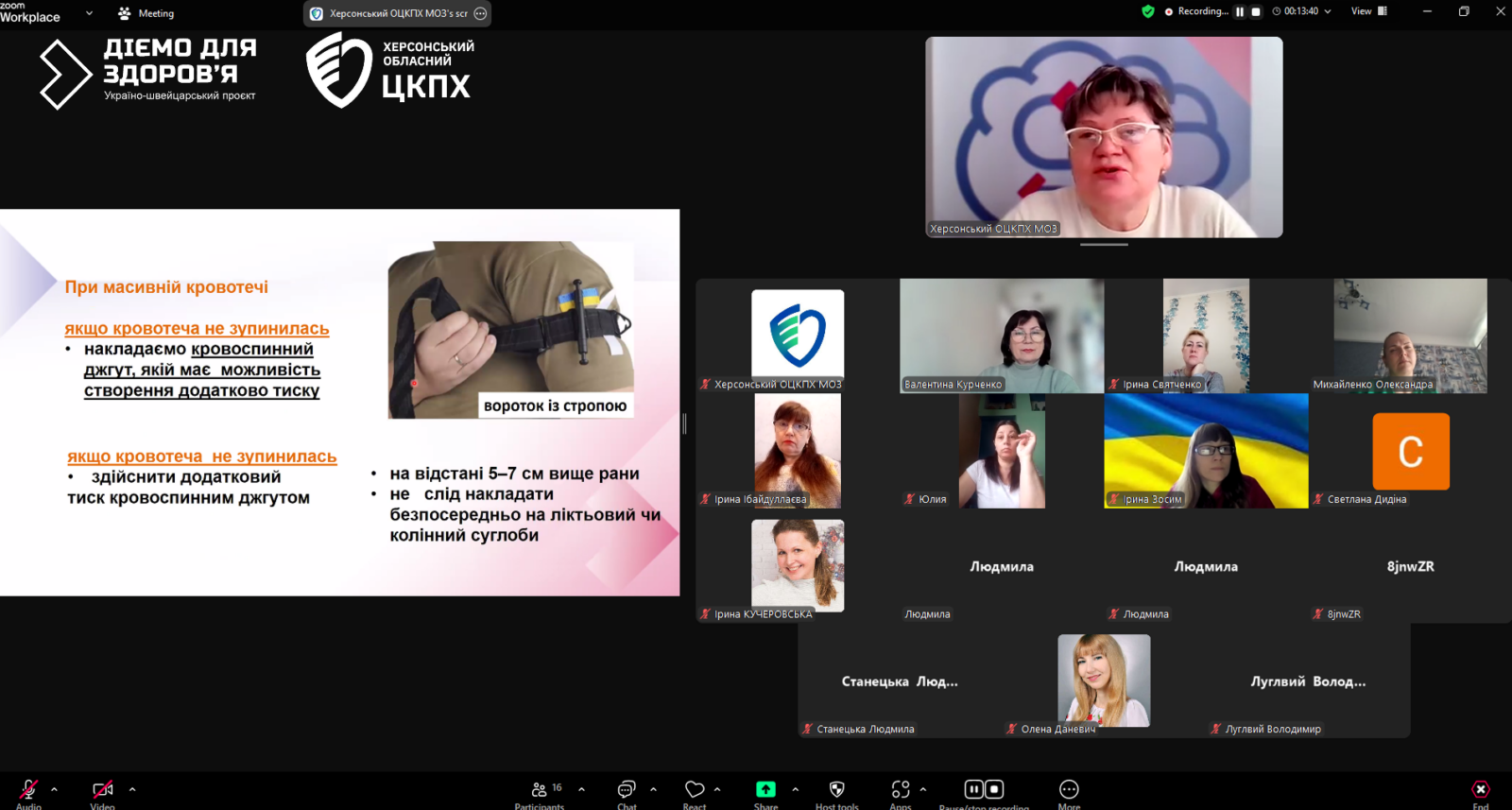Turn on the video camera

click(x=102, y=790)
